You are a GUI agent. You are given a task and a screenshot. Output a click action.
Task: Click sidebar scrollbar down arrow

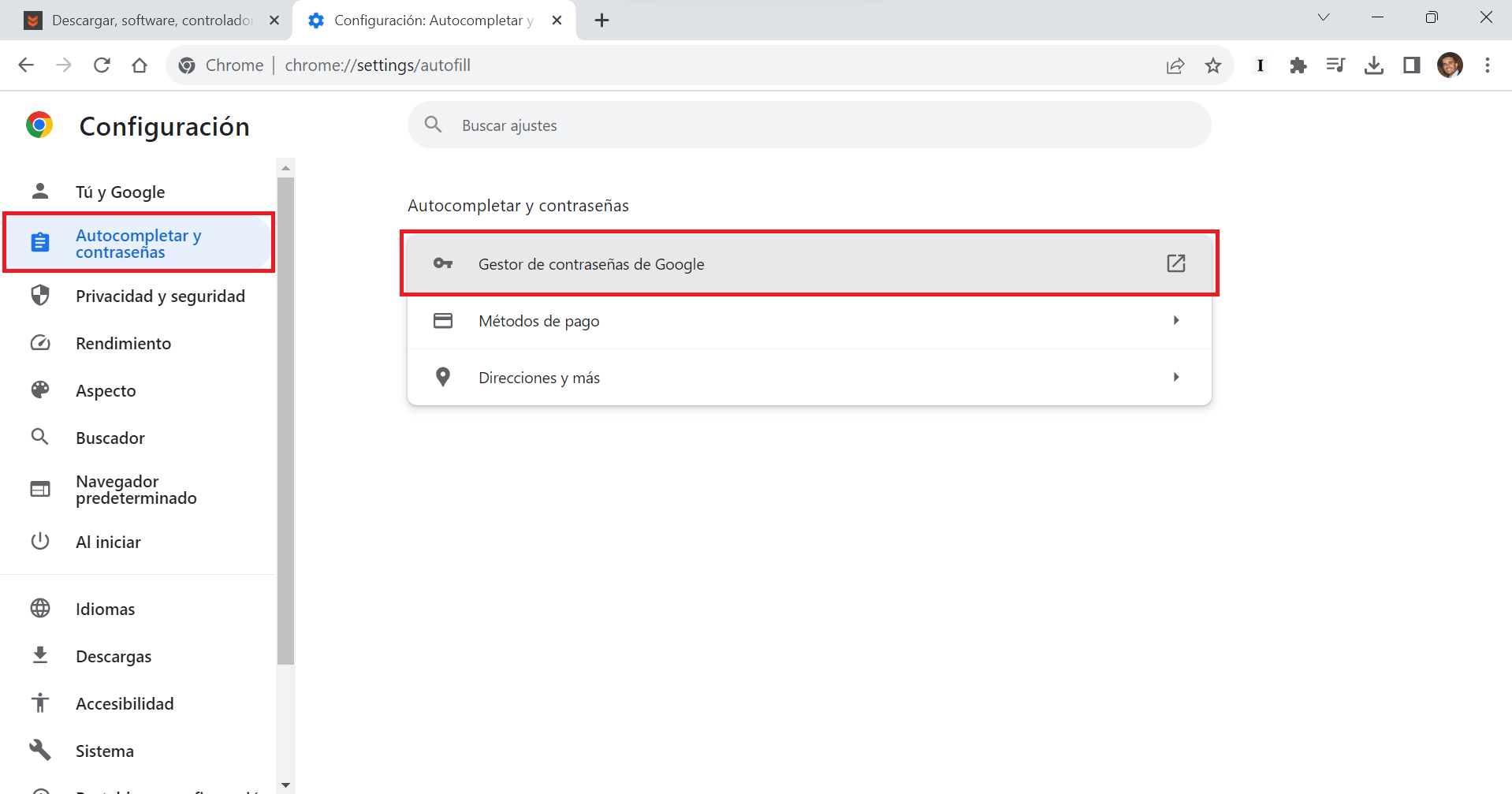tap(285, 785)
